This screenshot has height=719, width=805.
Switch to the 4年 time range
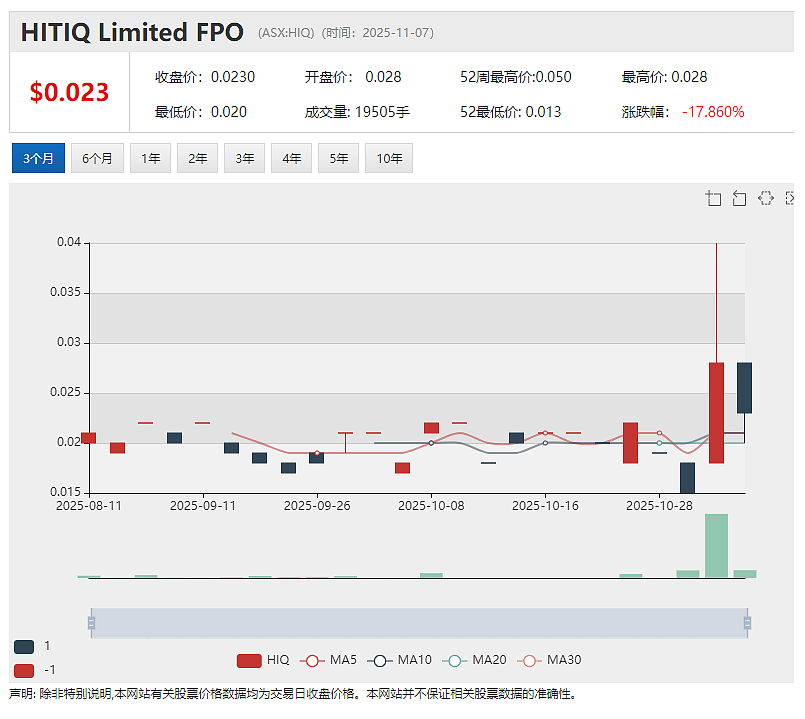[292, 158]
